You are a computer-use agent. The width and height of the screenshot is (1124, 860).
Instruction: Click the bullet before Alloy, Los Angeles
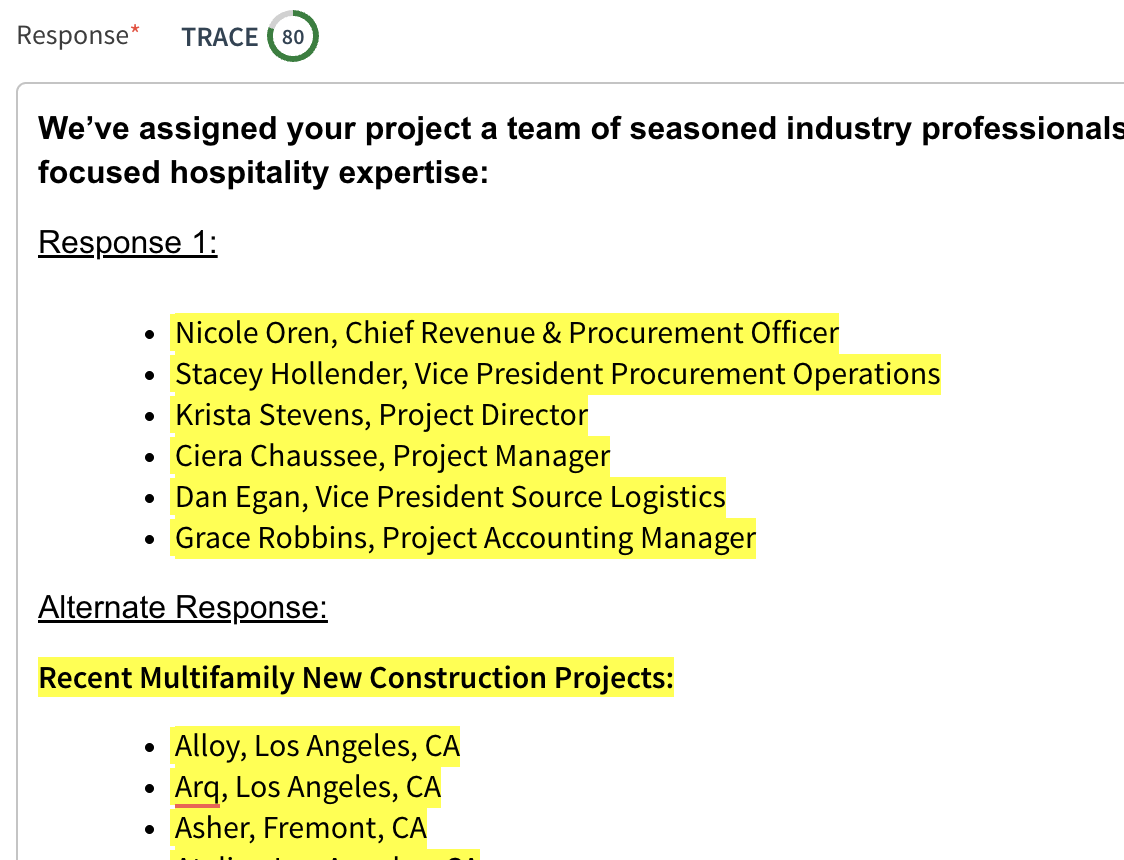(x=149, y=747)
